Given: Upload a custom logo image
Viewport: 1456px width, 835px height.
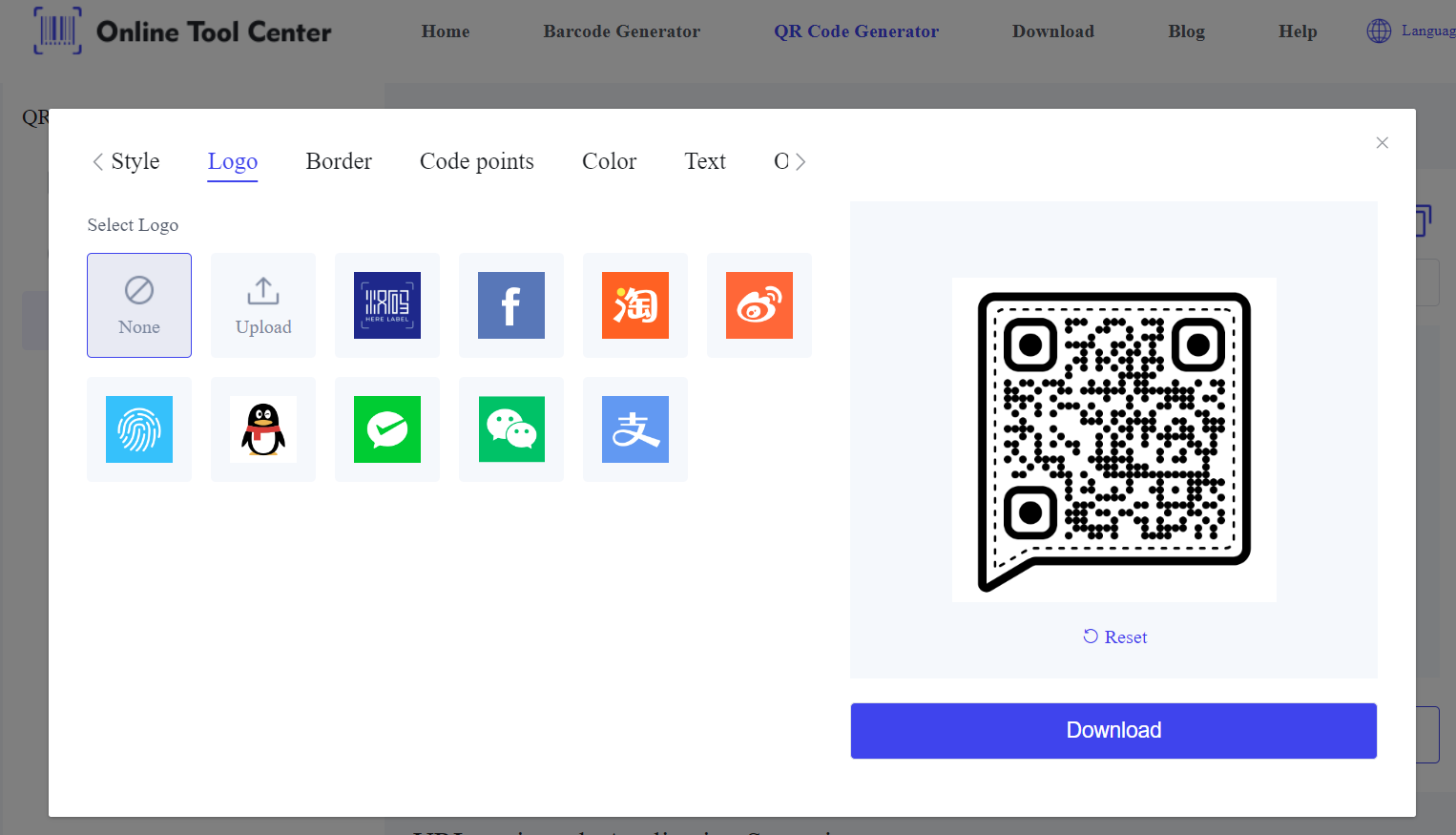Looking at the screenshot, I should pos(263,305).
